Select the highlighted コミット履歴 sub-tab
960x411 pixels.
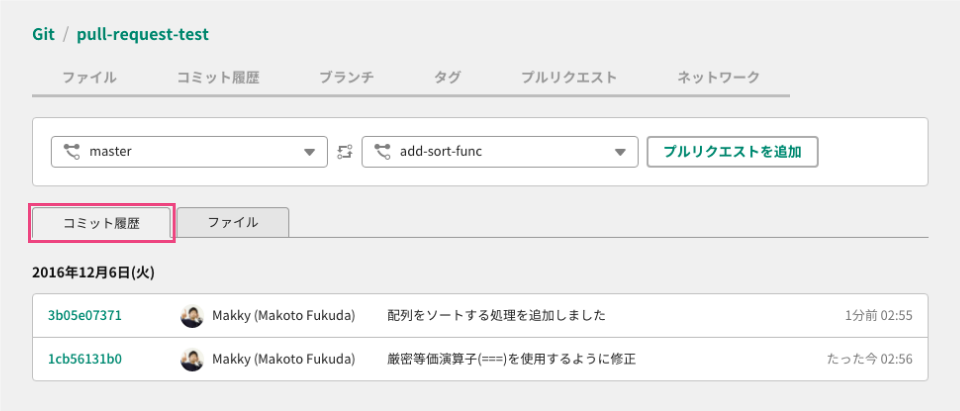[x=102, y=224]
